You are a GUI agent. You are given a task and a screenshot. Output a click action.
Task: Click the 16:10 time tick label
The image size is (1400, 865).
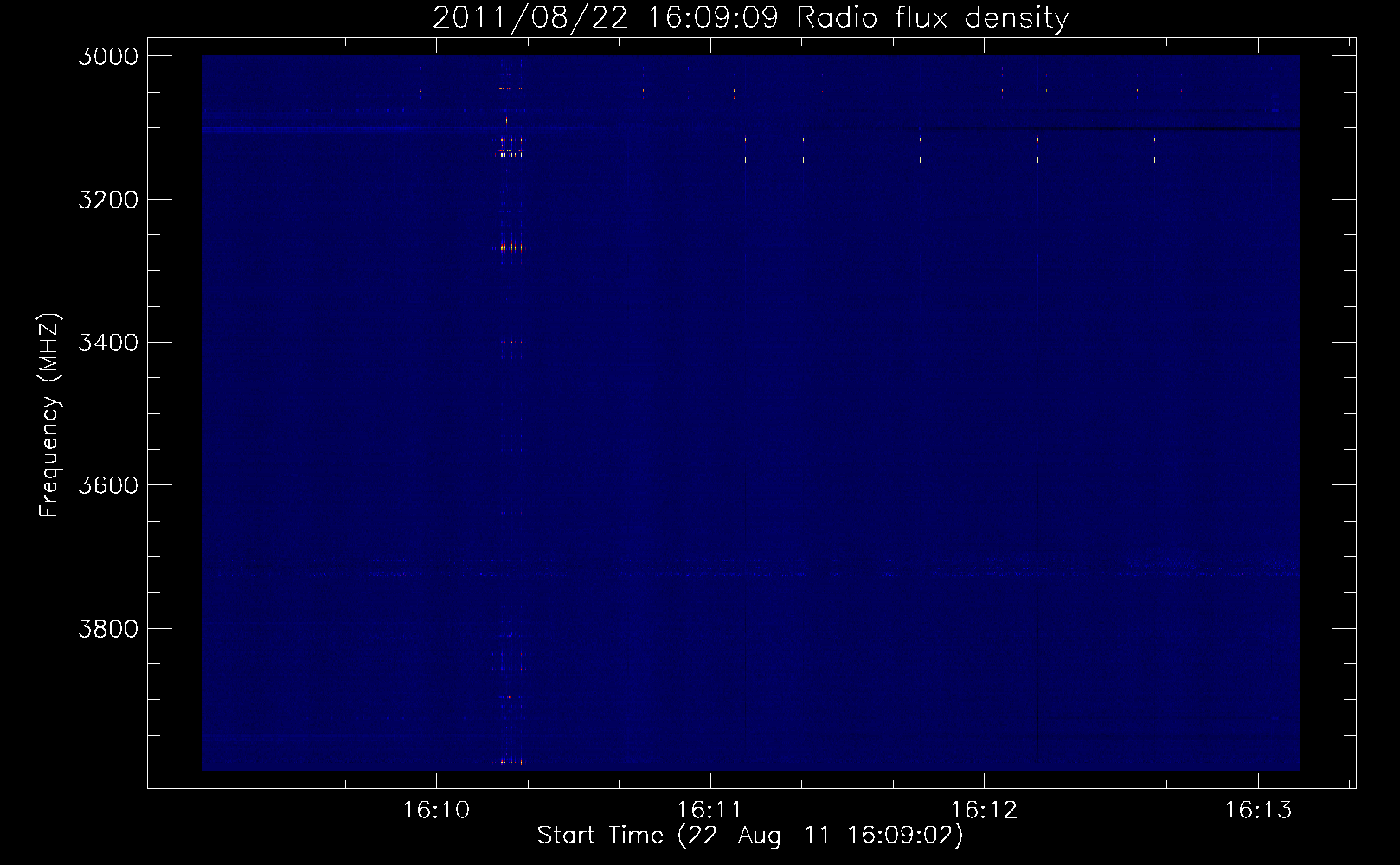436,810
